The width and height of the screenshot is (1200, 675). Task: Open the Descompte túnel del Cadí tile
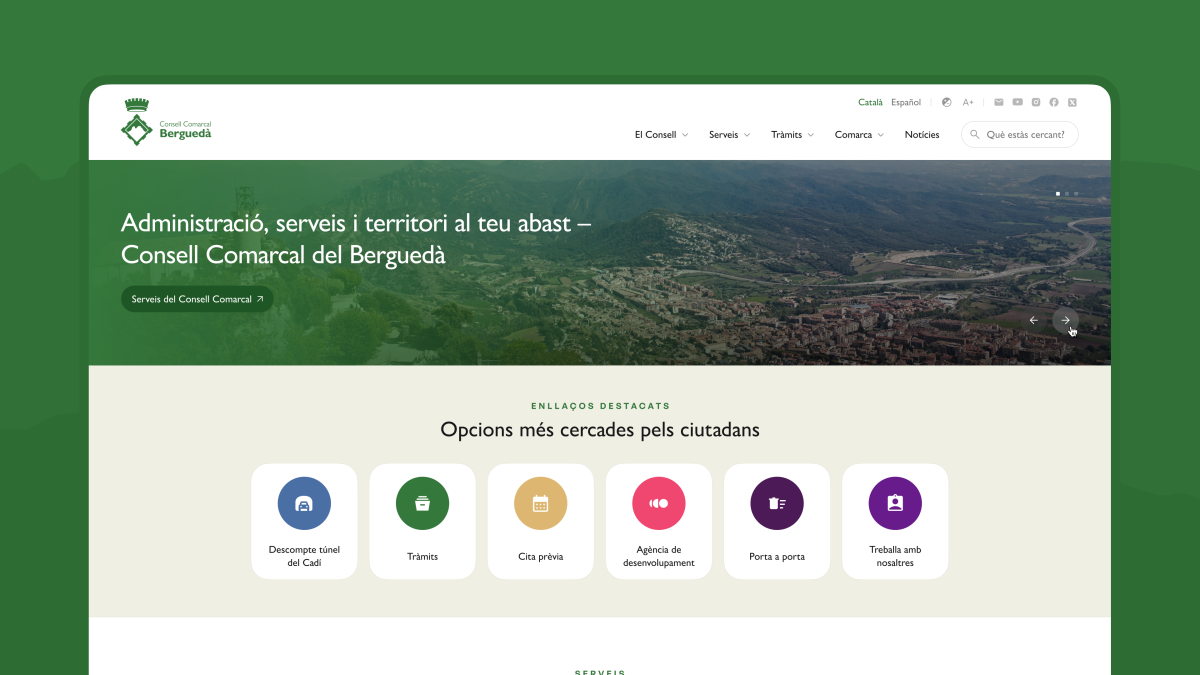coord(304,521)
